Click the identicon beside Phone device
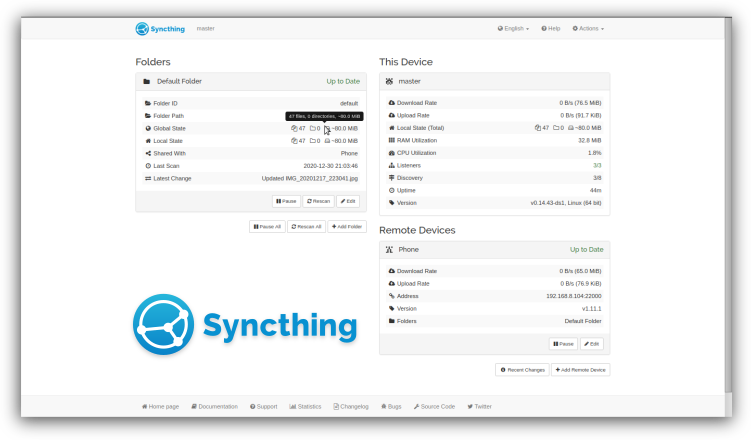The image size is (751, 440). pyautogui.click(x=389, y=249)
